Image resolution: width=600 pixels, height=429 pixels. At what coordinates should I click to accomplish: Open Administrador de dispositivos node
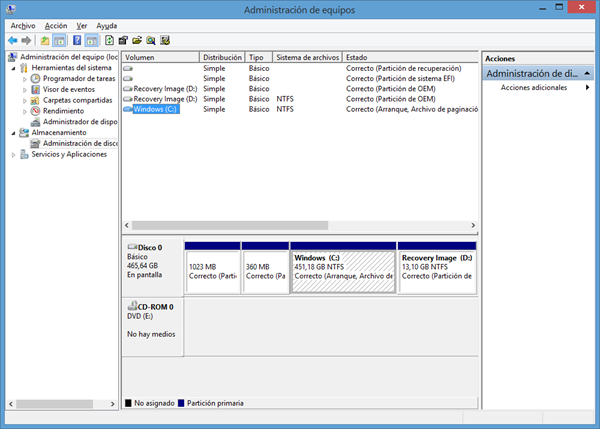pos(80,122)
